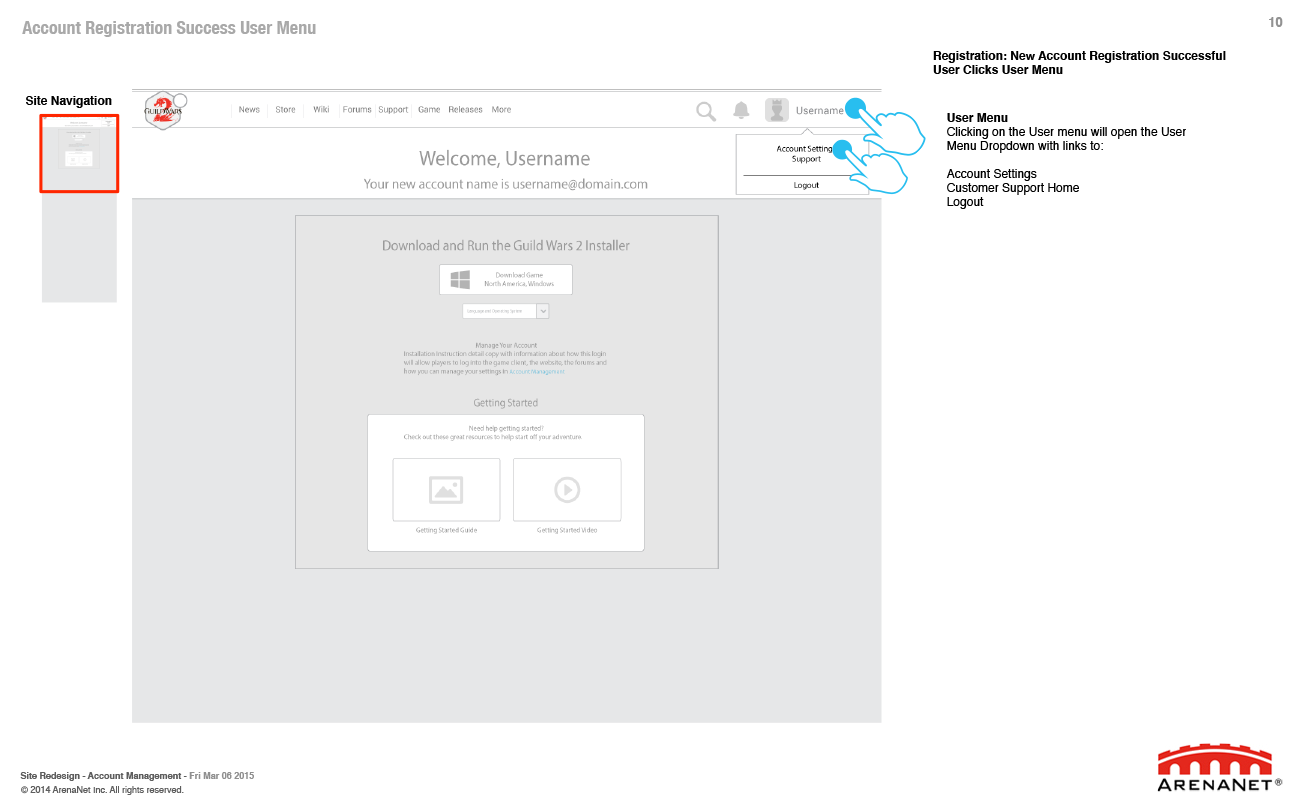Select Forums in the top navigation

coord(357,110)
